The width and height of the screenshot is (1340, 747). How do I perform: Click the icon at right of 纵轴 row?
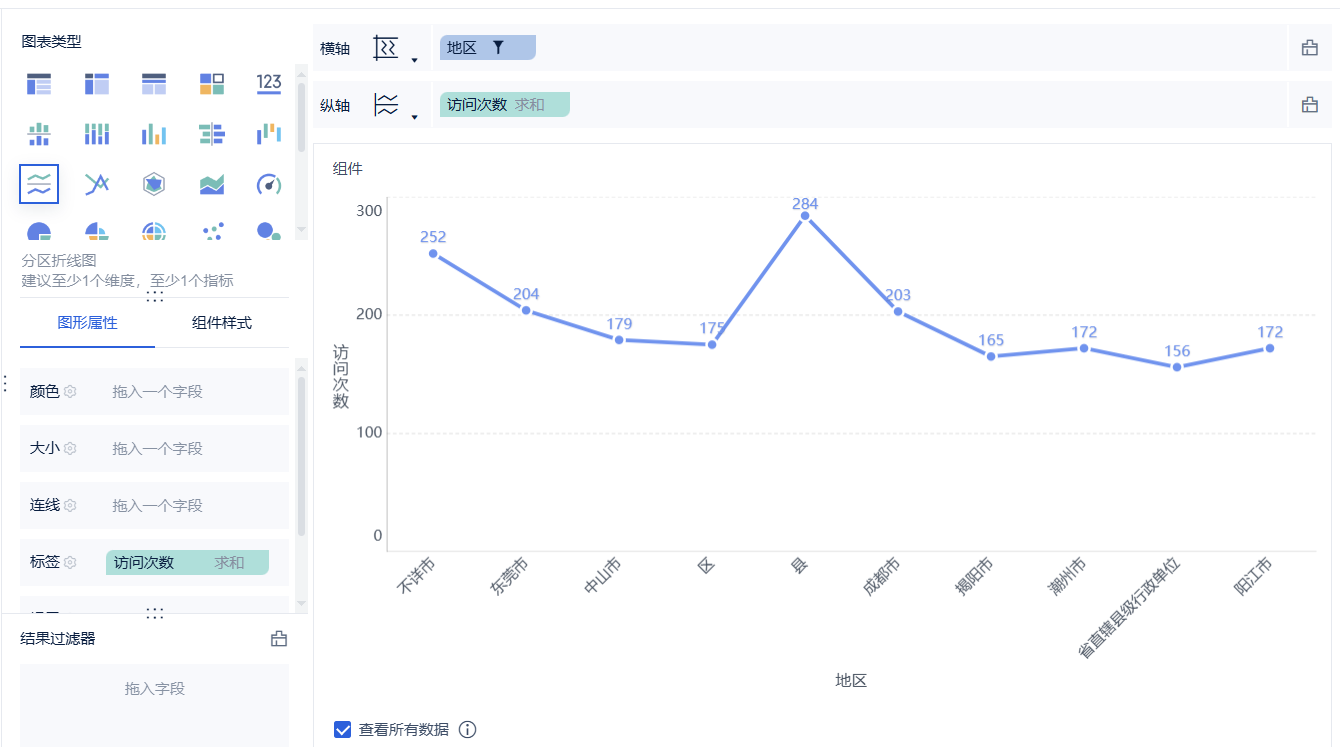click(1309, 104)
